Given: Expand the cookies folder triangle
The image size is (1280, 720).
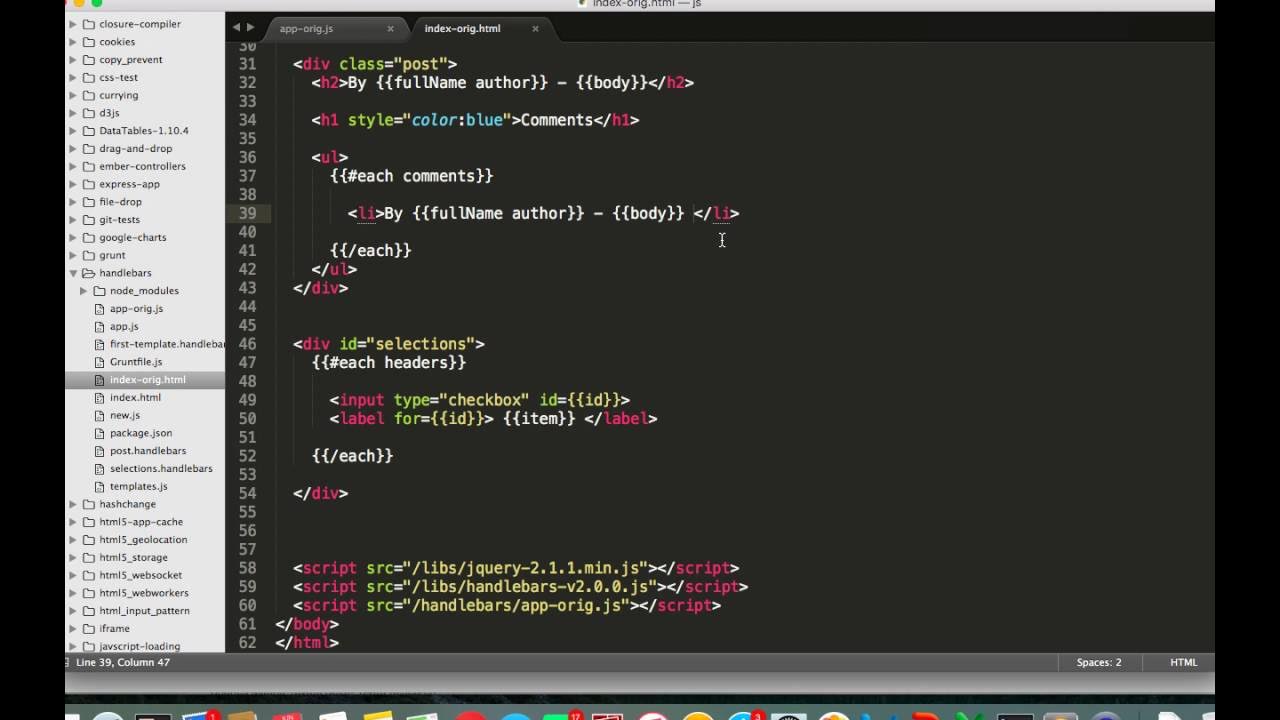Looking at the screenshot, I should pos(73,42).
